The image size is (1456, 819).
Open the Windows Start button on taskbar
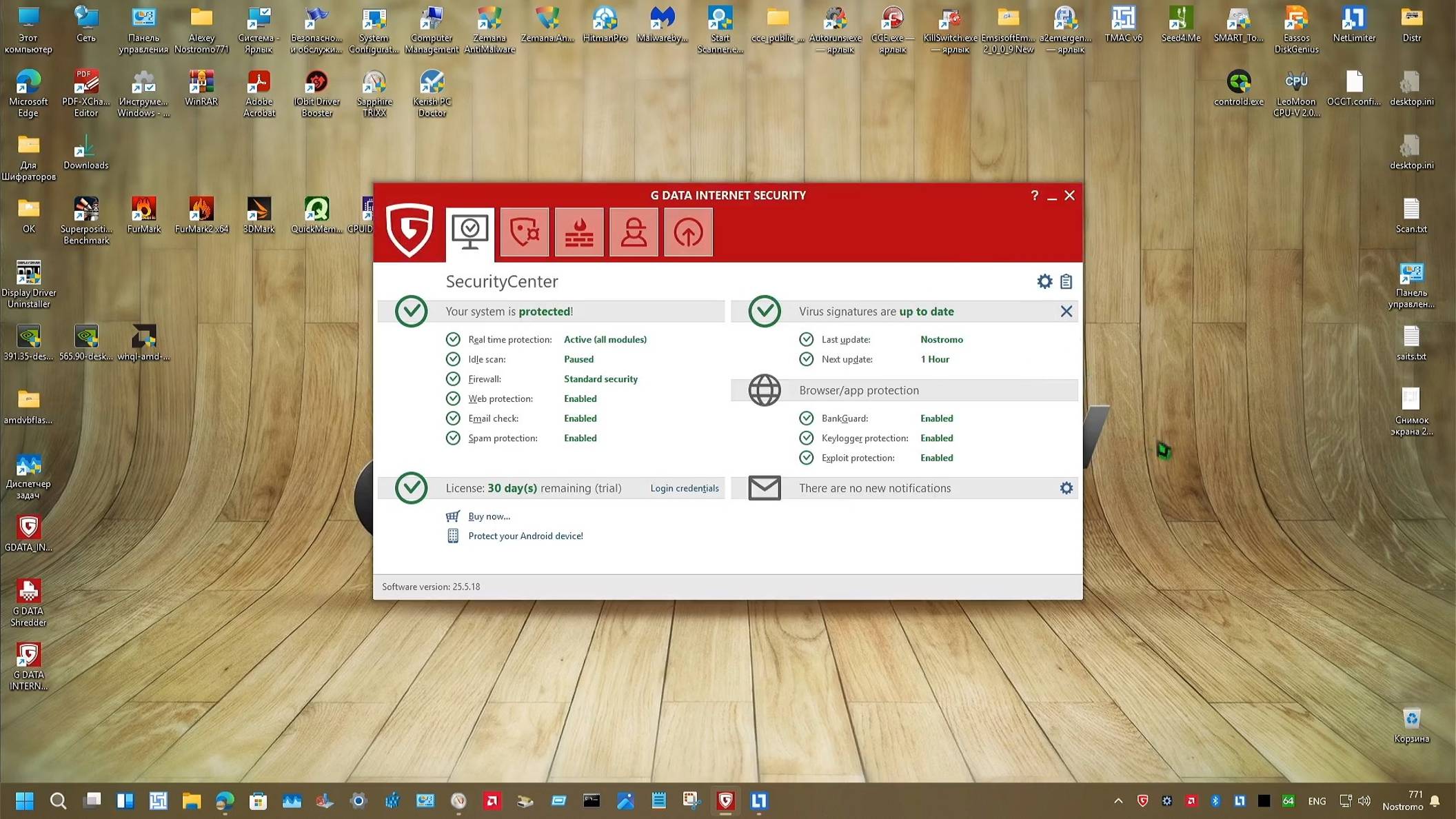25,800
